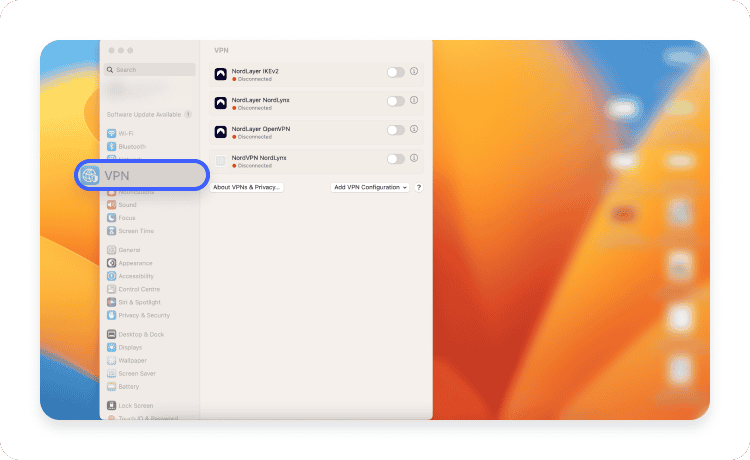Open Wallpaper settings in the sidebar
Screen dimensions: 750x460
click(x=127, y=361)
